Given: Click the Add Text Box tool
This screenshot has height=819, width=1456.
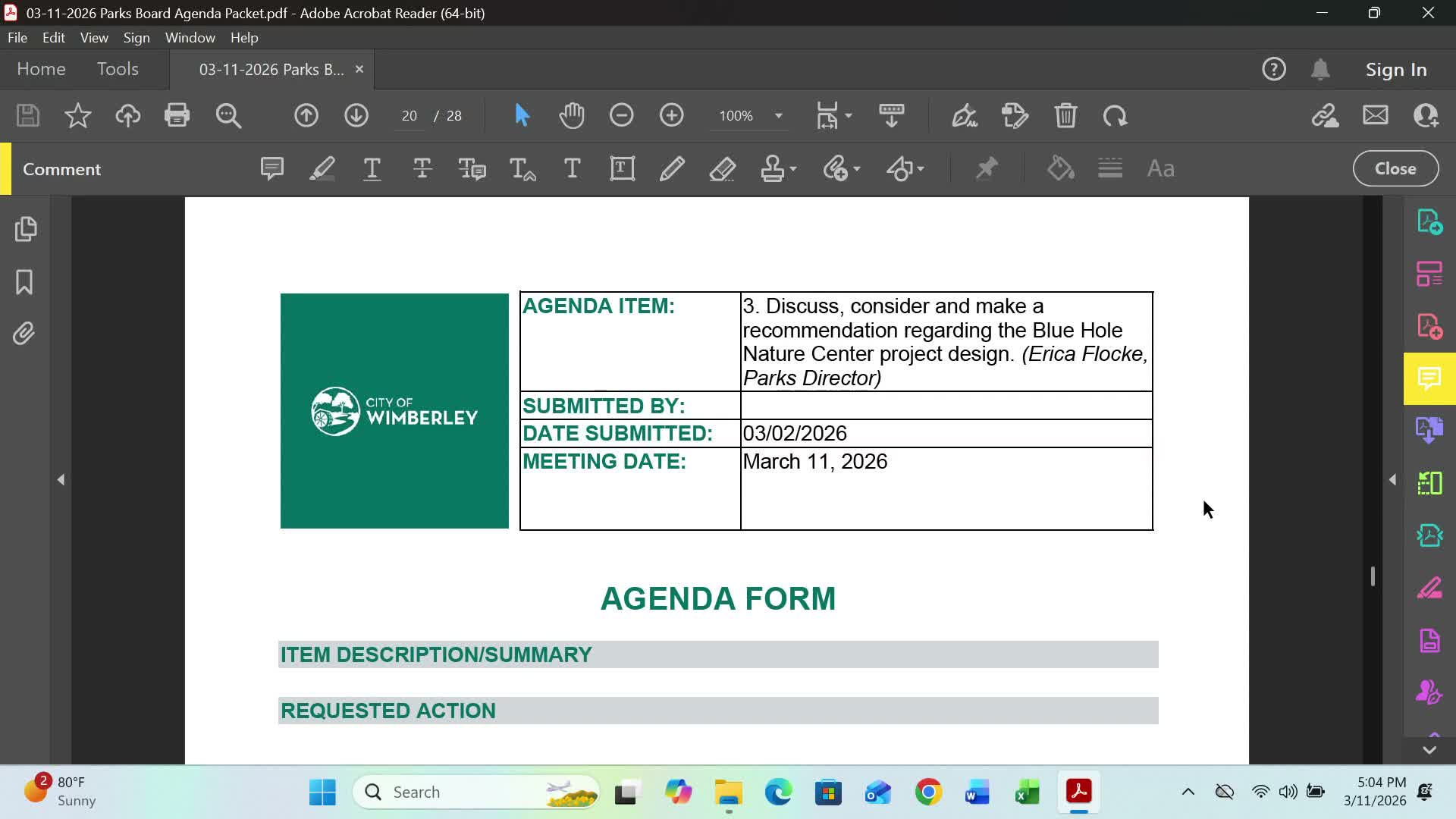Looking at the screenshot, I should [622, 168].
